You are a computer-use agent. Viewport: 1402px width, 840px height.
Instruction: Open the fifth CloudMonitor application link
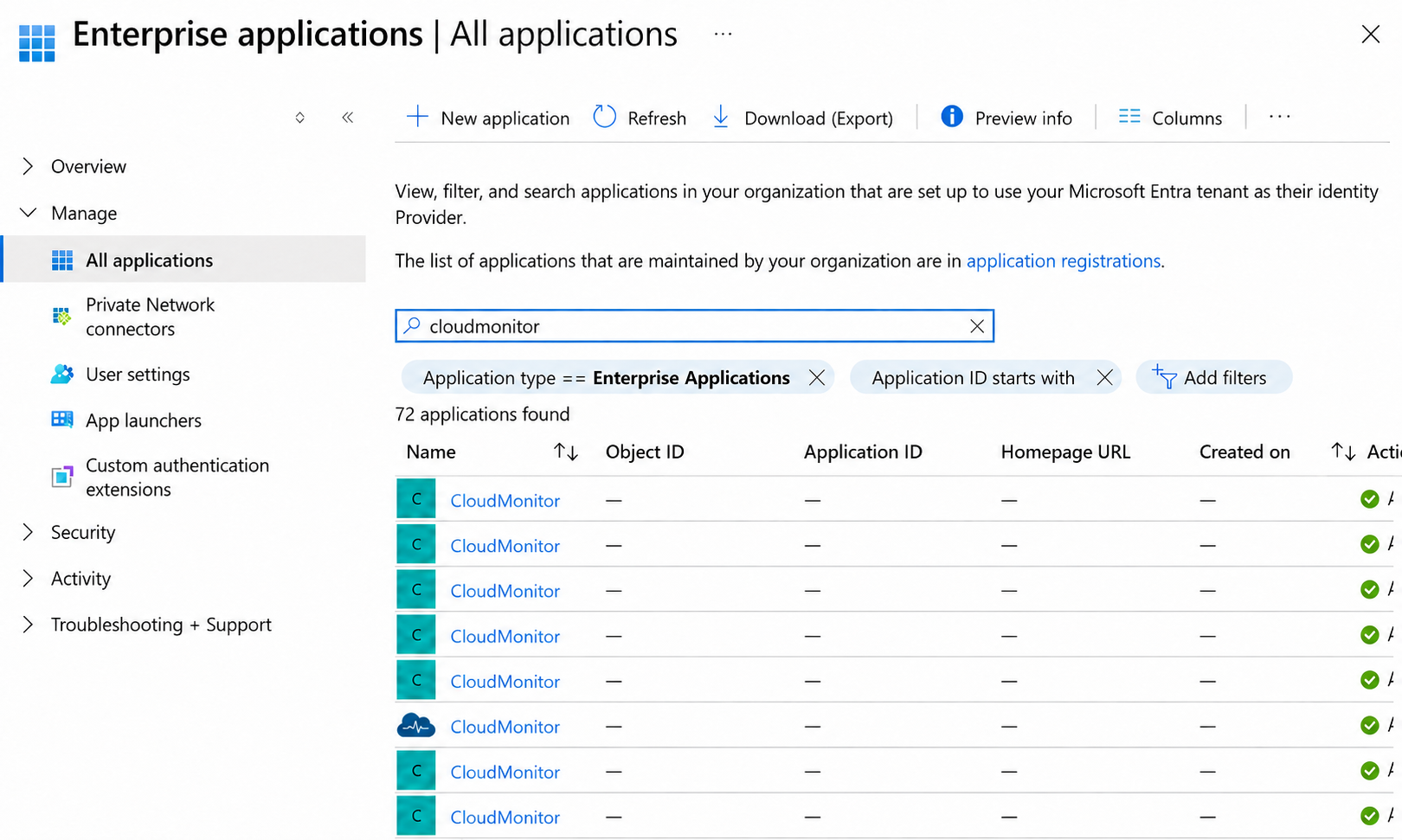click(x=505, y=682)
